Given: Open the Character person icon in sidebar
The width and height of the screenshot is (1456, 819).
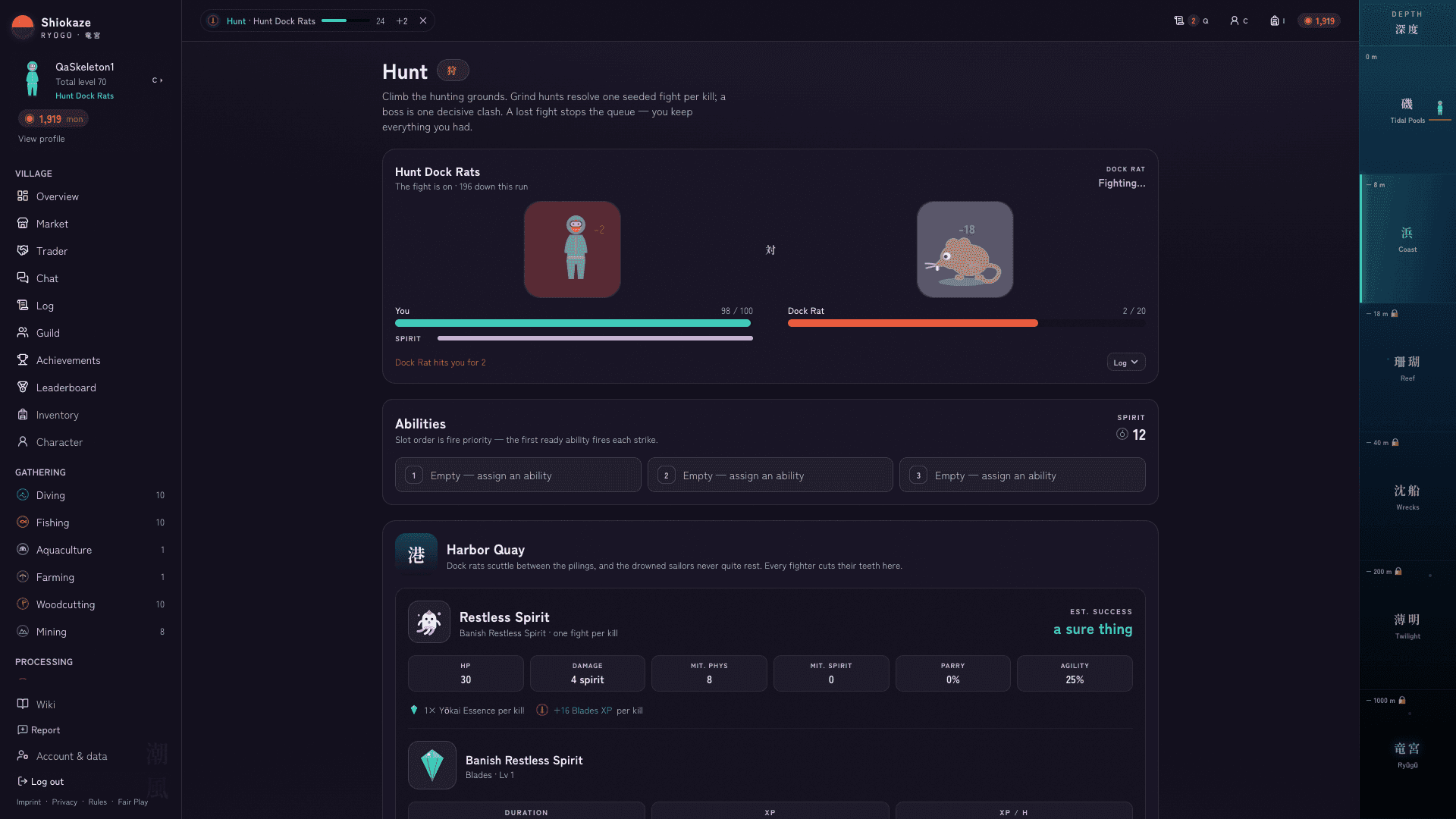Looking at the screenshot, I should tap(23, 442).
